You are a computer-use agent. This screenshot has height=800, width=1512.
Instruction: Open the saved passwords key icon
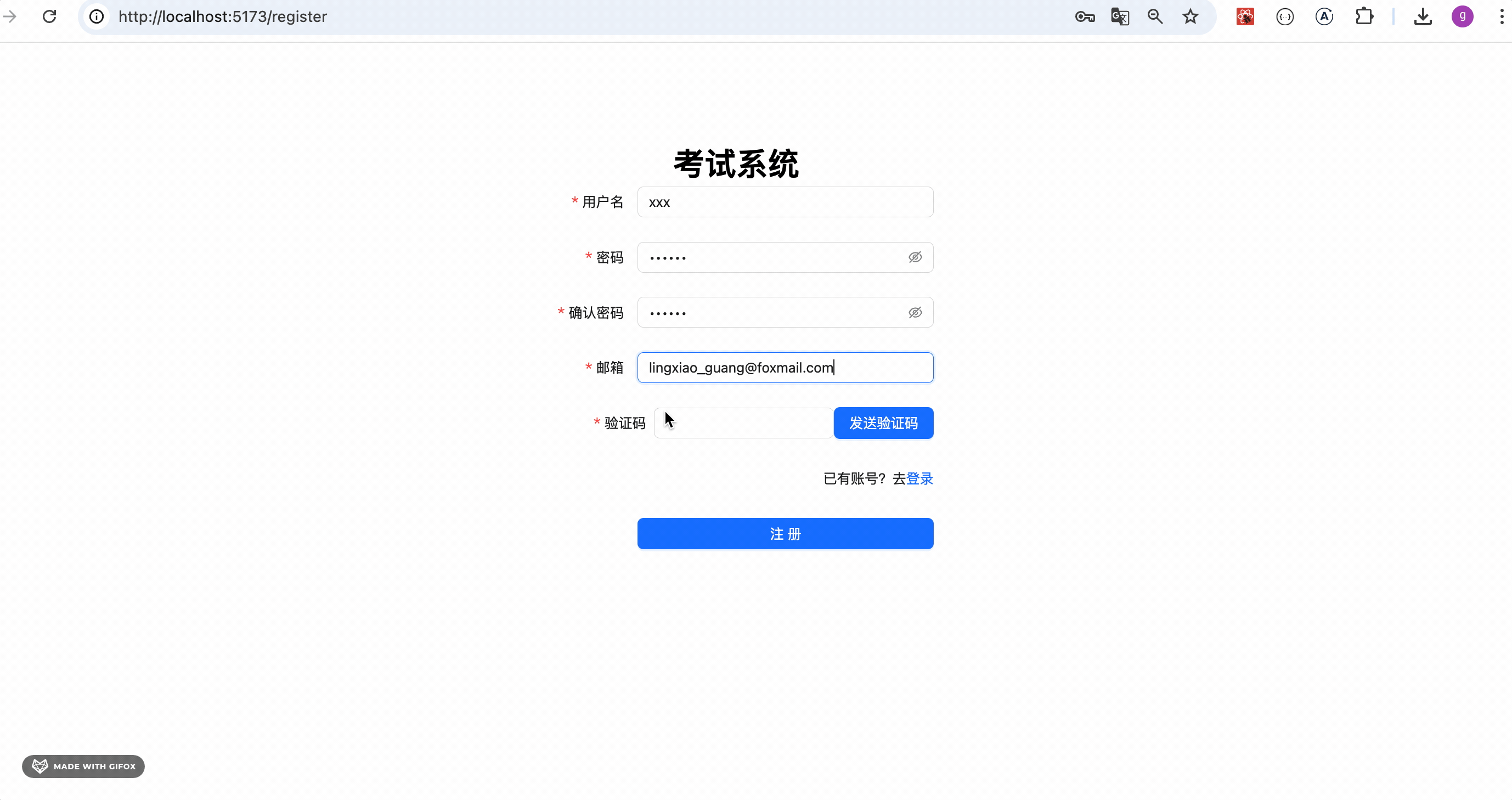coord(1085,16)
